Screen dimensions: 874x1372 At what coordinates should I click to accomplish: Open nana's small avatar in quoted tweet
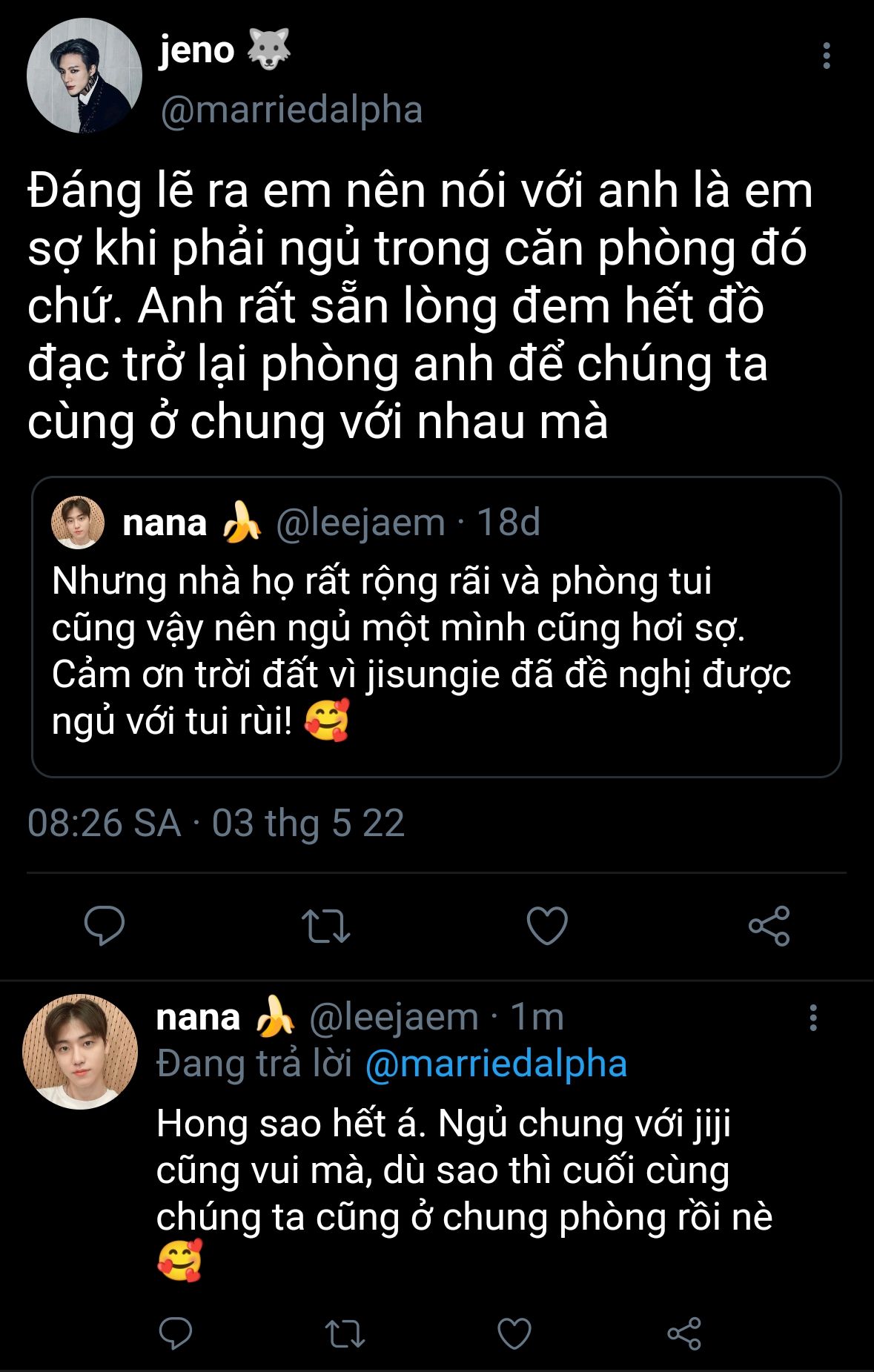[x=78, y=523]
